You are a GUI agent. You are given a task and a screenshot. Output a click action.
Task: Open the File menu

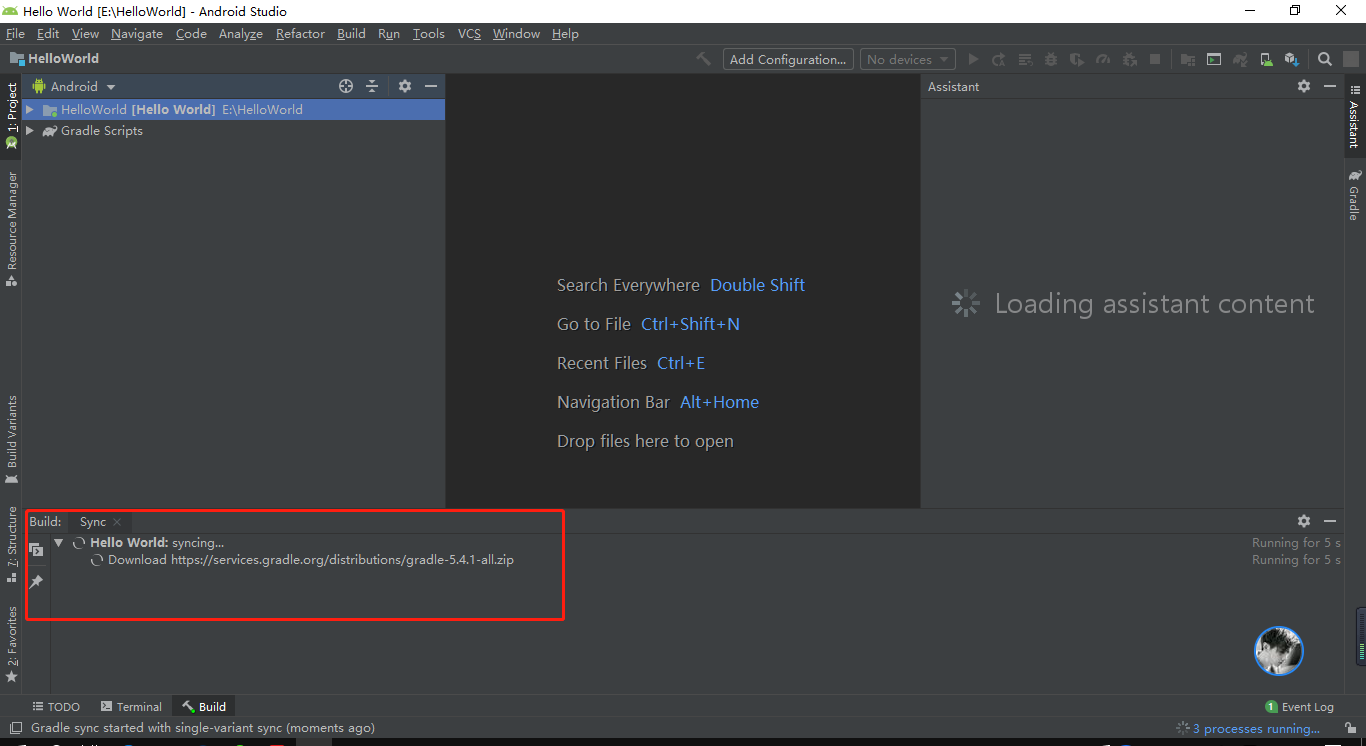pos(15,33)
